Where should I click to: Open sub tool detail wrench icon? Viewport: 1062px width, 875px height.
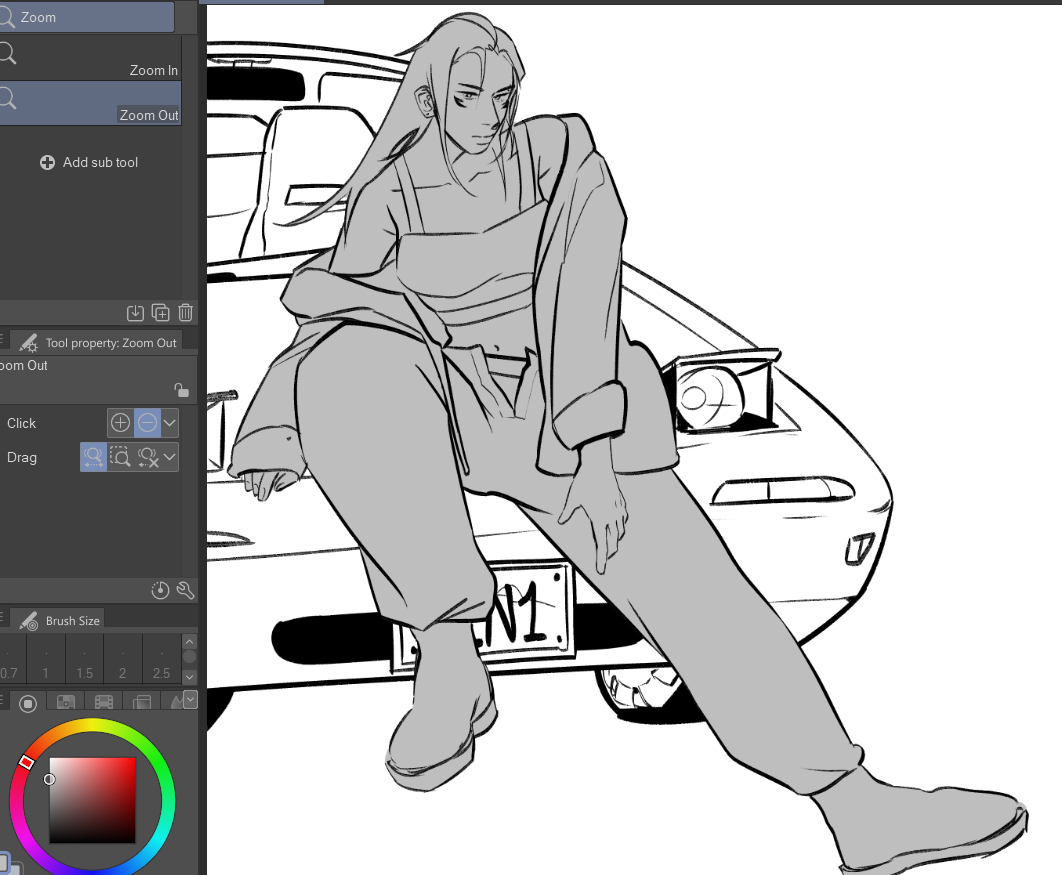coord(184,590)
